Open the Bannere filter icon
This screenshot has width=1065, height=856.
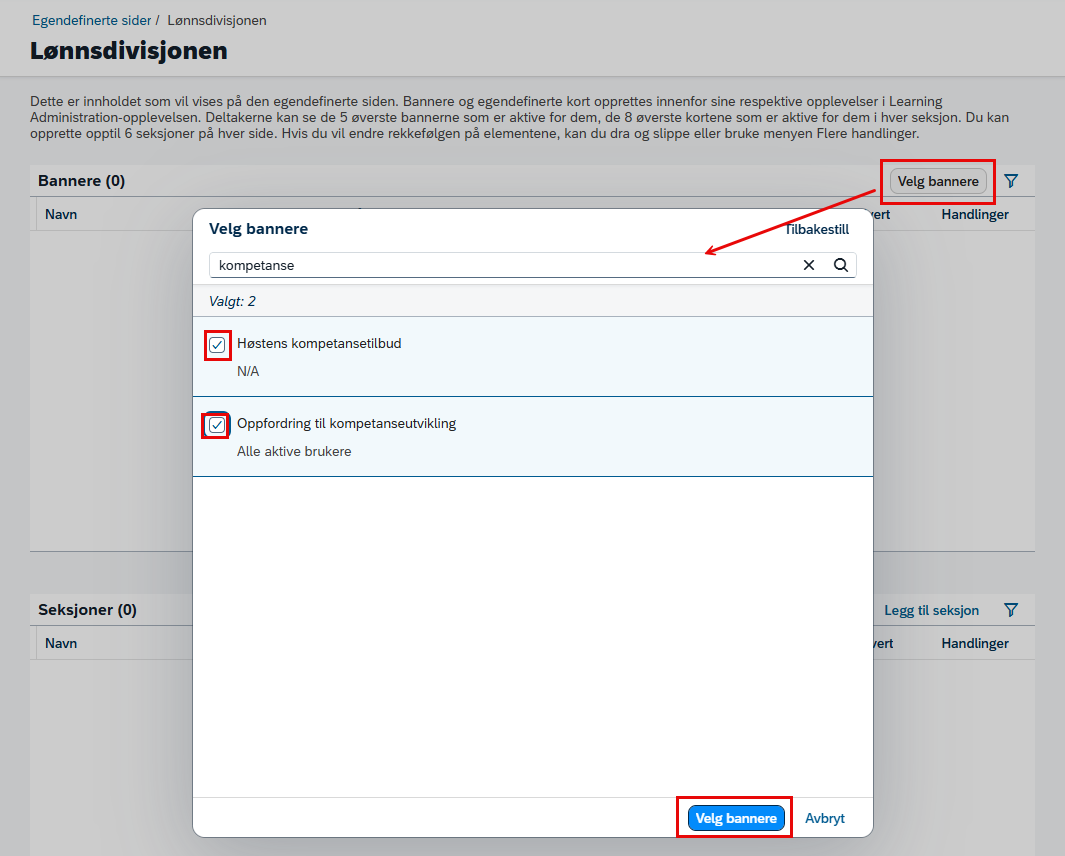[x=1011, y=181]
